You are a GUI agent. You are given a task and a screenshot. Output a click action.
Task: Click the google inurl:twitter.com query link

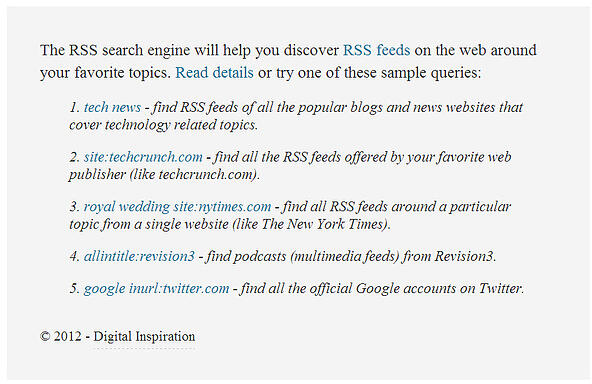pyautogui.click(x=156, y=288)
